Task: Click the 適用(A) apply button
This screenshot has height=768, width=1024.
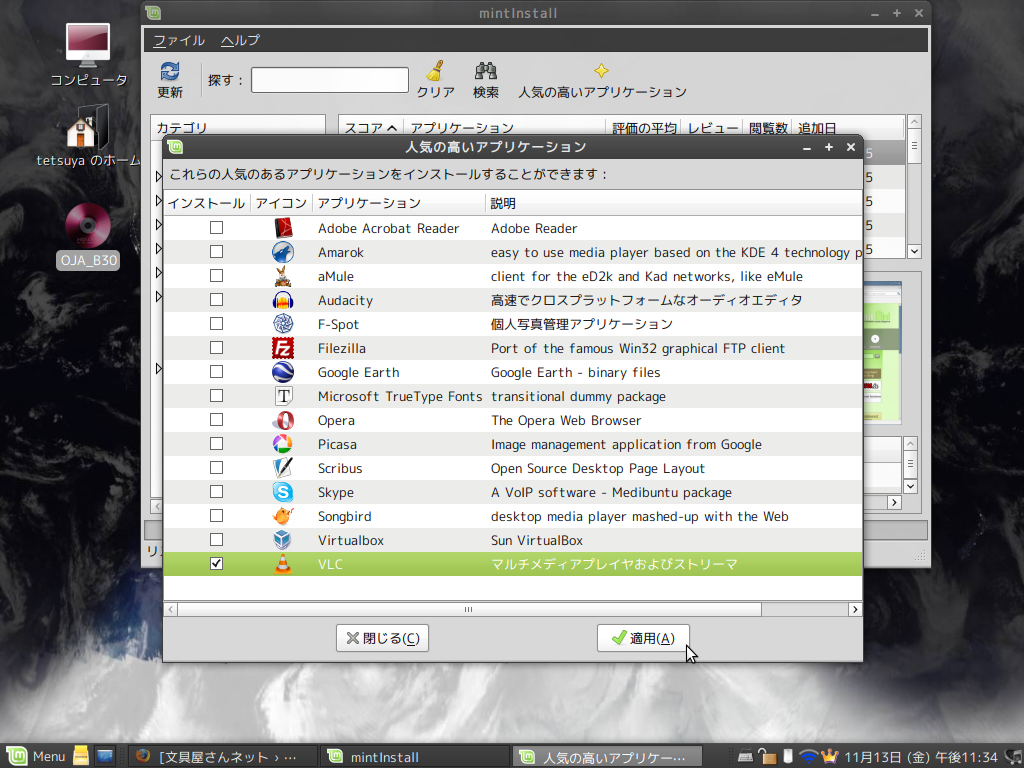Action: pyautogui.click(x=643, y=638)
